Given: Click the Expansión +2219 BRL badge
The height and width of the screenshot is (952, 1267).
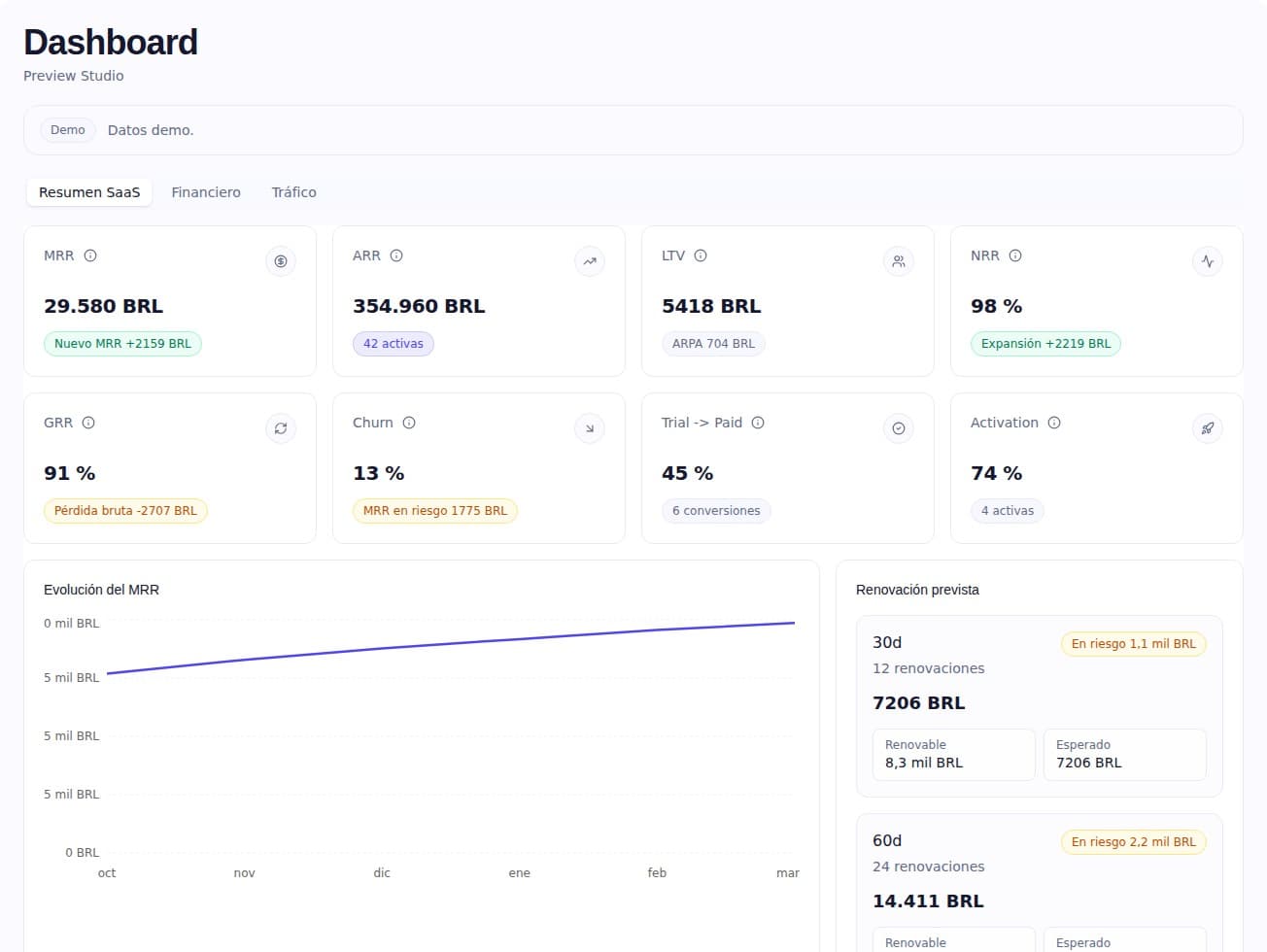Looking at the screenshot, I should point(1045,344).
